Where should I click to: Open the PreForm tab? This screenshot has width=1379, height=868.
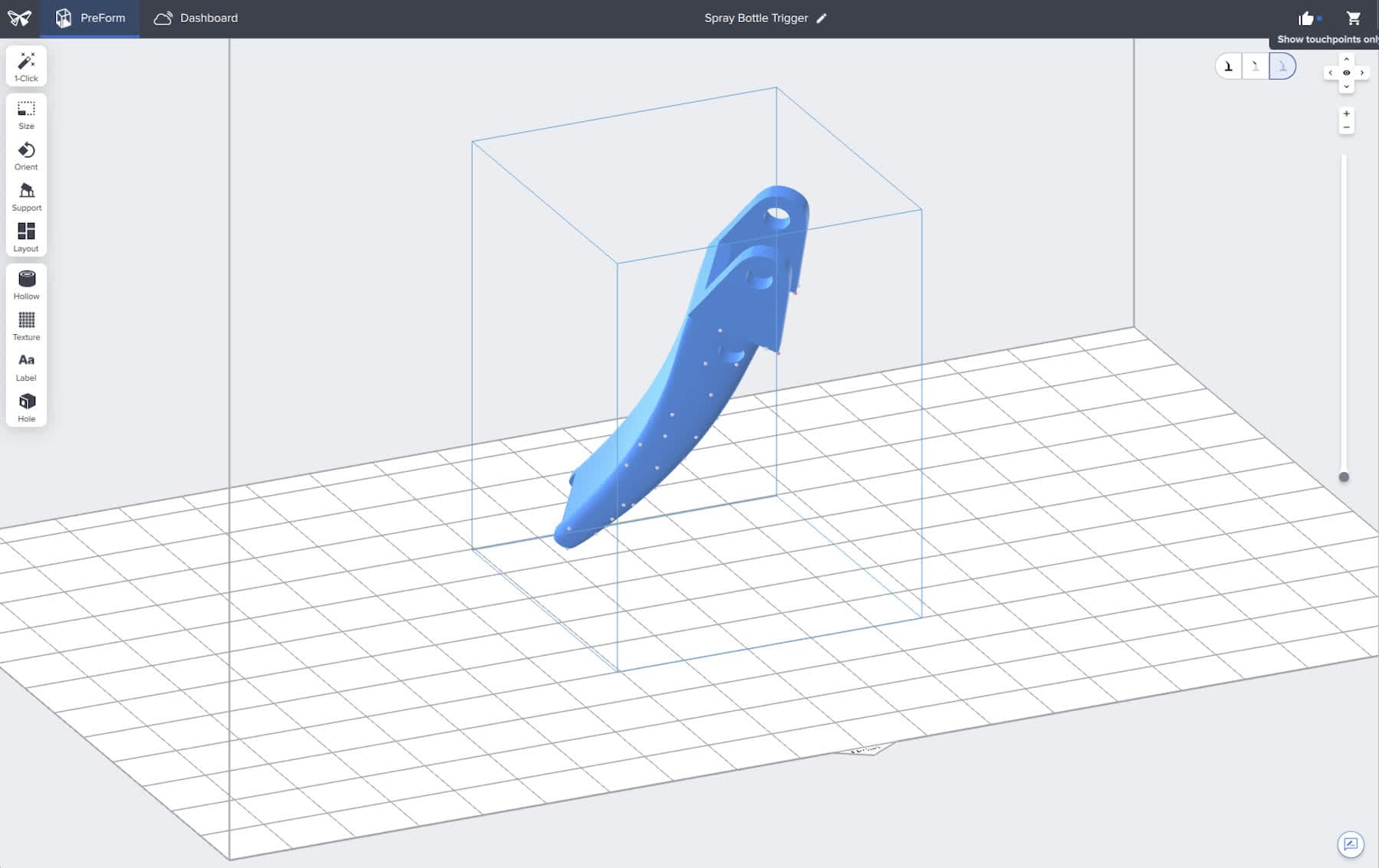point(90,18)
